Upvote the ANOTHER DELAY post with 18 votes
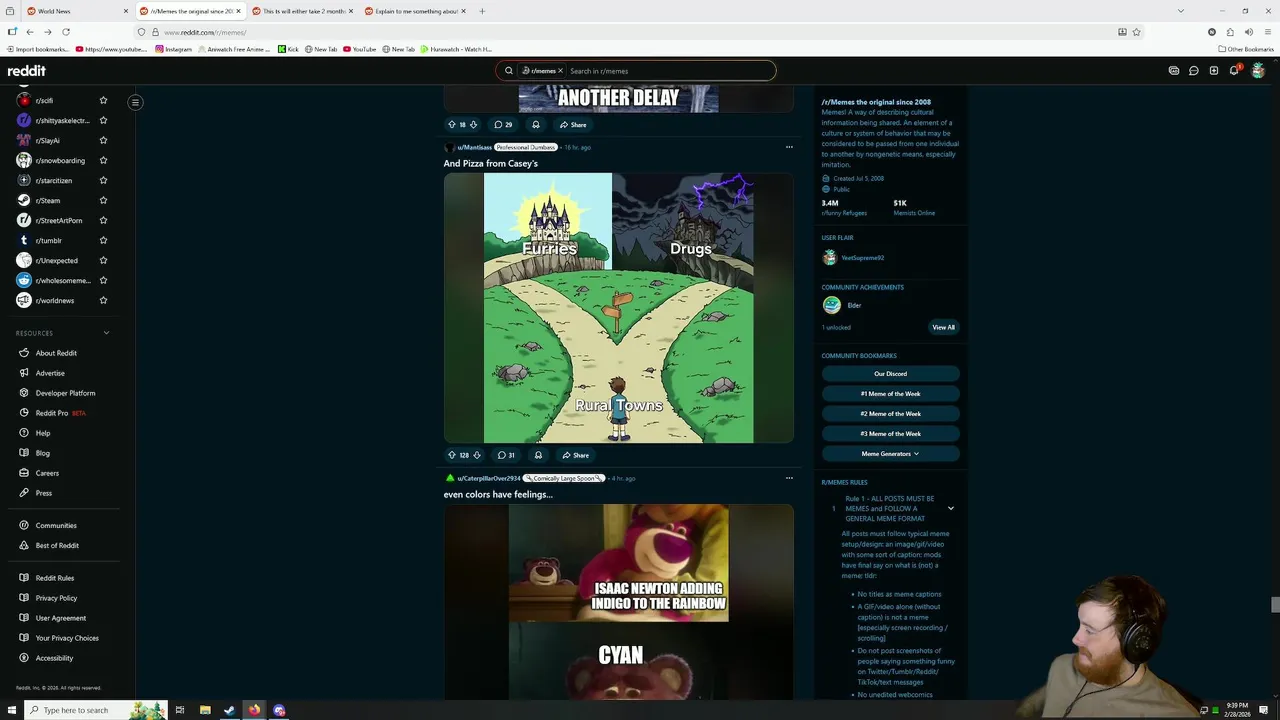Screen dimensions: 1280x720 click(451, 125)
